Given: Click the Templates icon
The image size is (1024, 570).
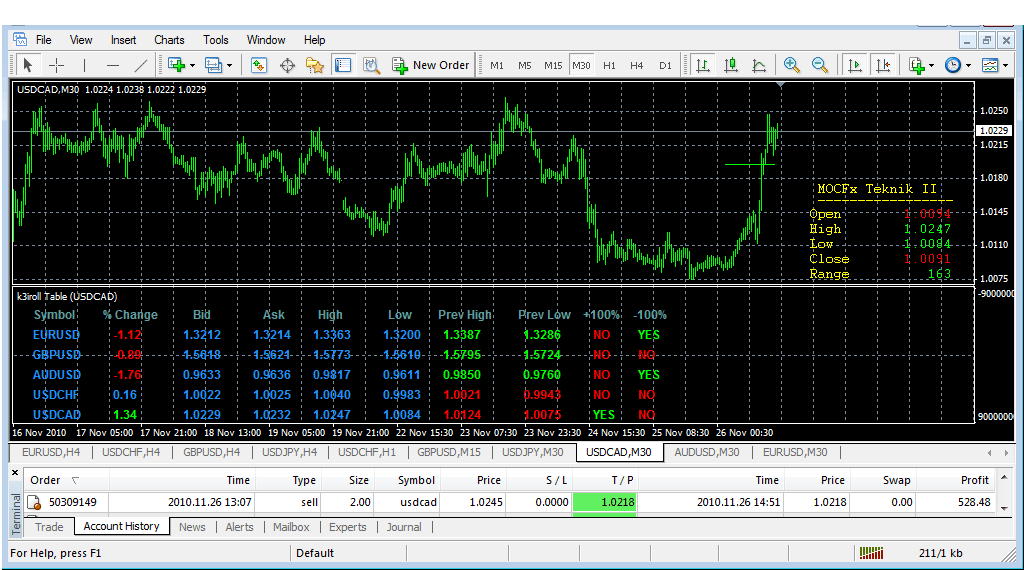Looking at the screenshot, I should click(x=991, y=65).
